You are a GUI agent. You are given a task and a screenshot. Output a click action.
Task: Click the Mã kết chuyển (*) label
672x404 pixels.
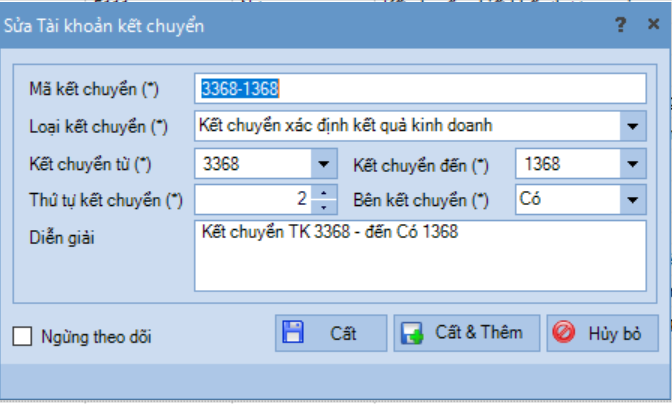click(x=94, y=89)
